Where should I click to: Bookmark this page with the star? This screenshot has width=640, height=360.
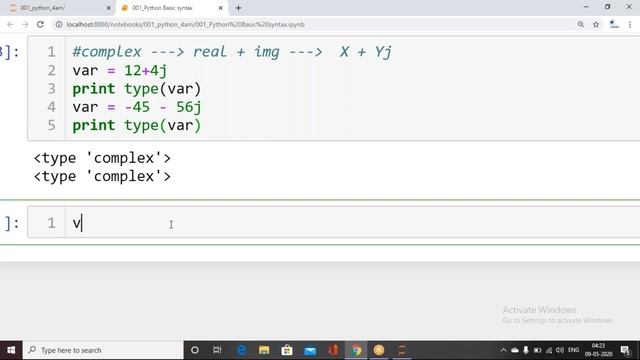pyautogui.click(x=596, y=24)
